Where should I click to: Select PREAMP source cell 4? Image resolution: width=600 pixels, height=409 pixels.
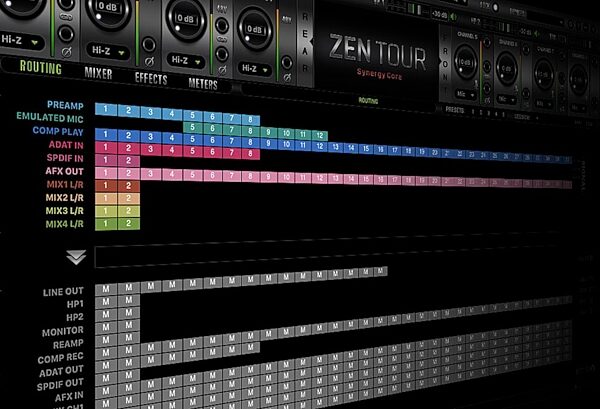[172, 114]
